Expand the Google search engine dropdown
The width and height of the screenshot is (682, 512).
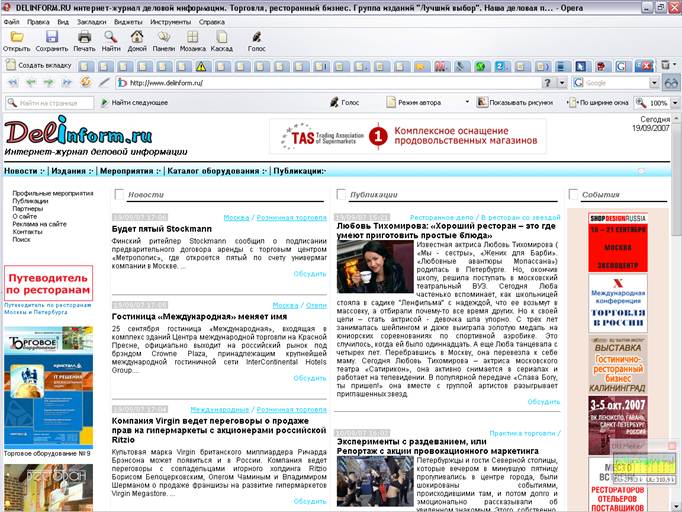pos(654,83)
